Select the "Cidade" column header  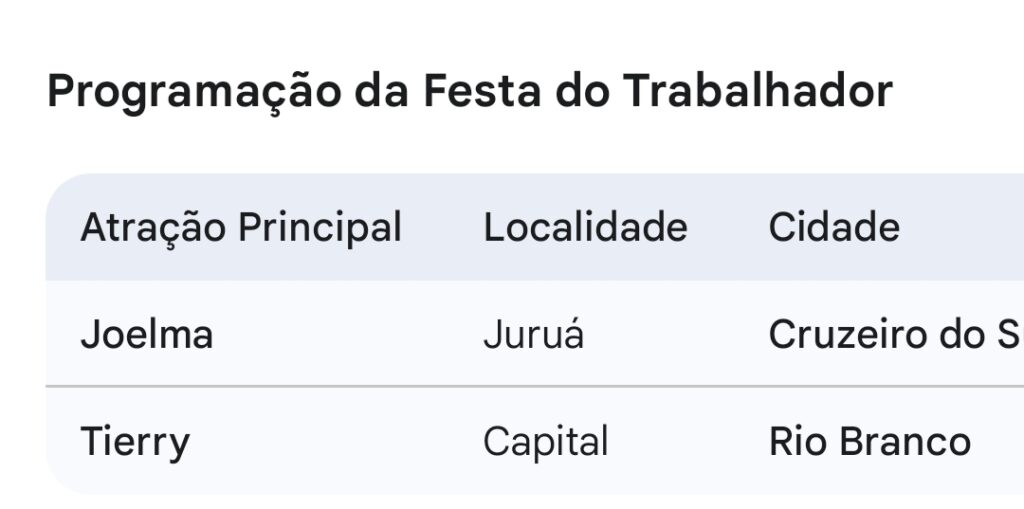(x=834, y=228)
